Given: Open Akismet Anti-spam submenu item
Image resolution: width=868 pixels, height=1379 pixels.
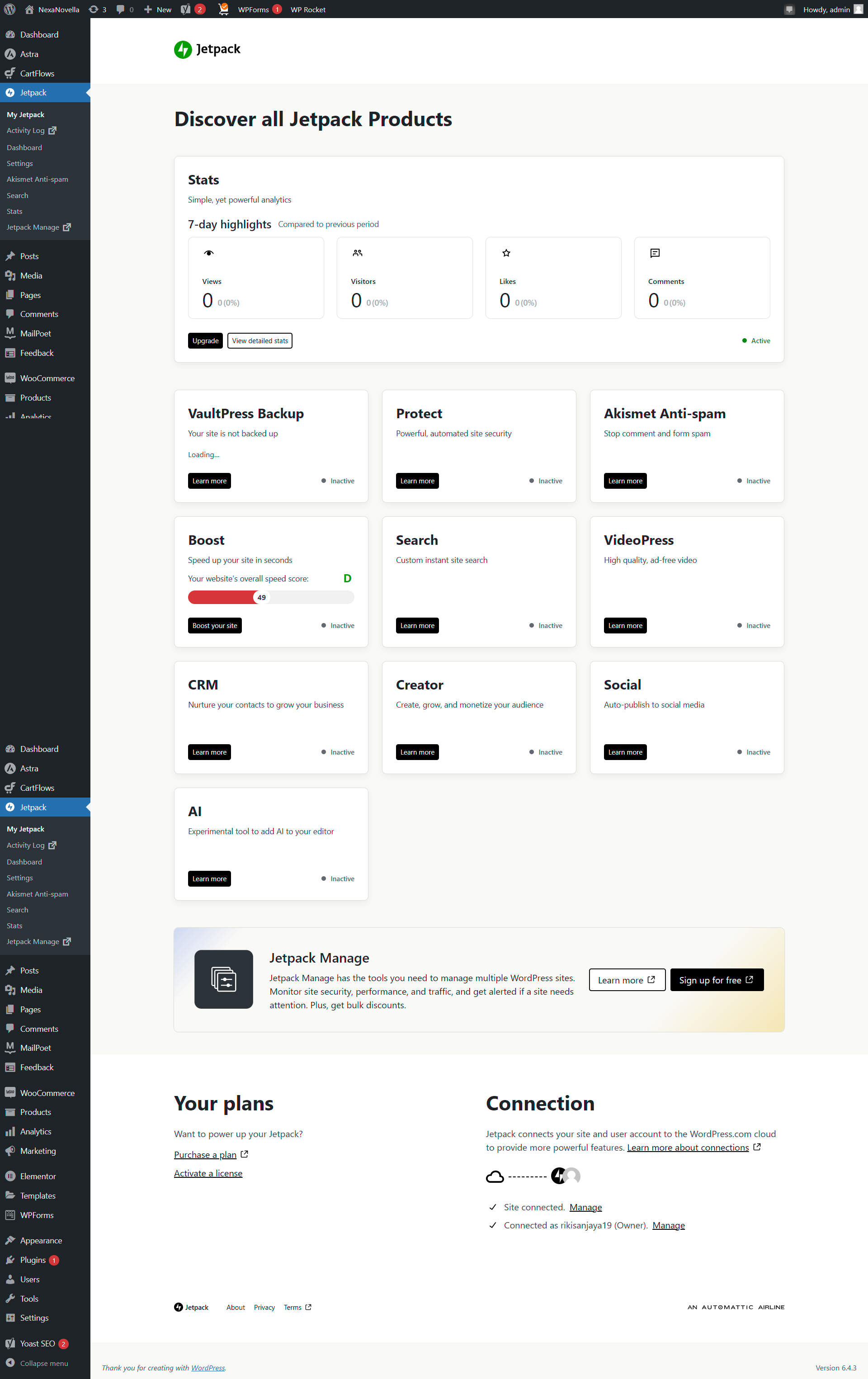Looking at the screenshot, I should pyautogui.click(x=37, y=179).
